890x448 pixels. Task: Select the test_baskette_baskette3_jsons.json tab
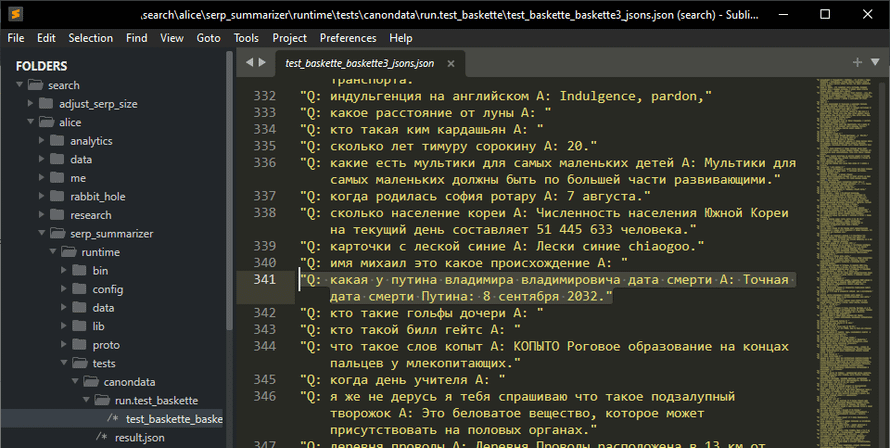(360, 64)
